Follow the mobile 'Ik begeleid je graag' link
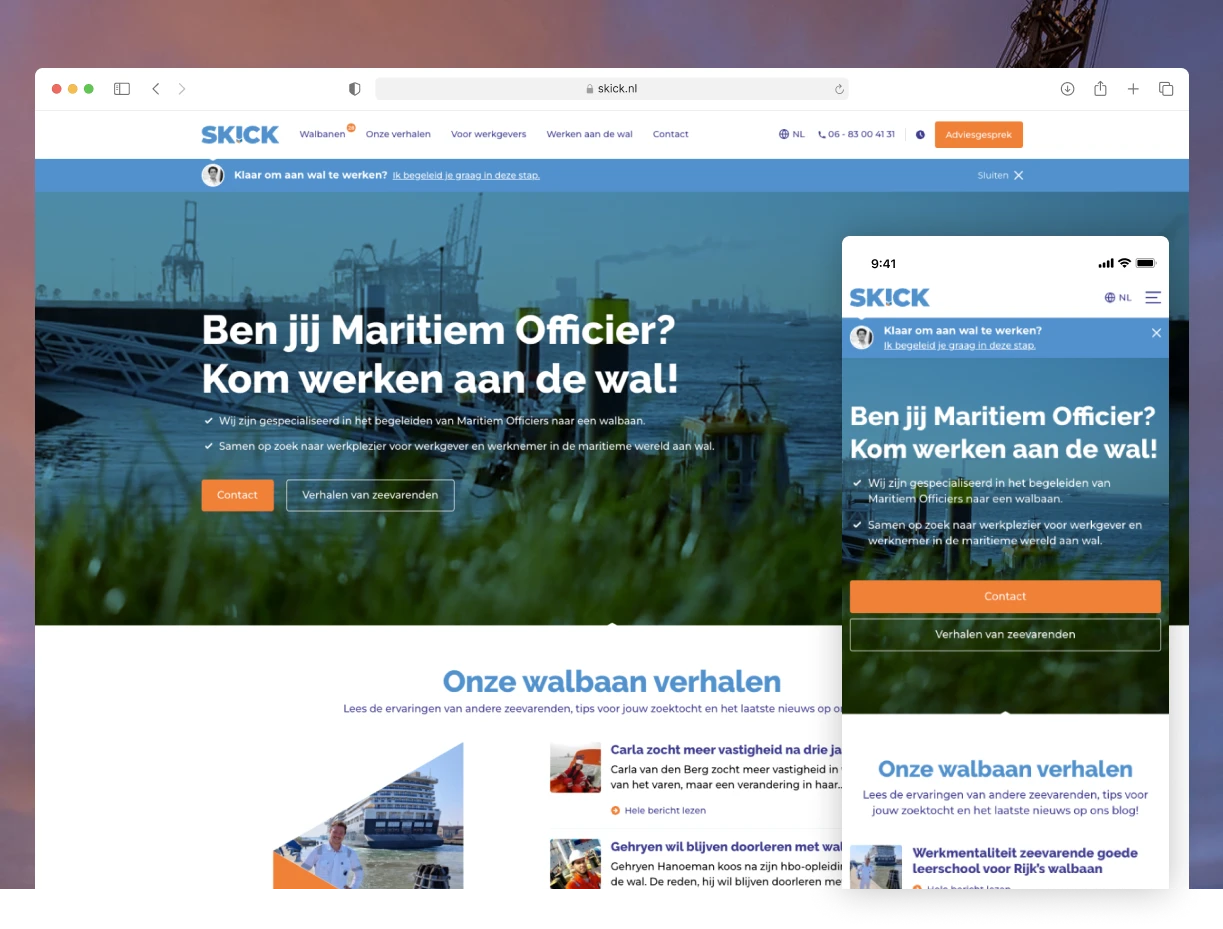 tap(959, 345)
